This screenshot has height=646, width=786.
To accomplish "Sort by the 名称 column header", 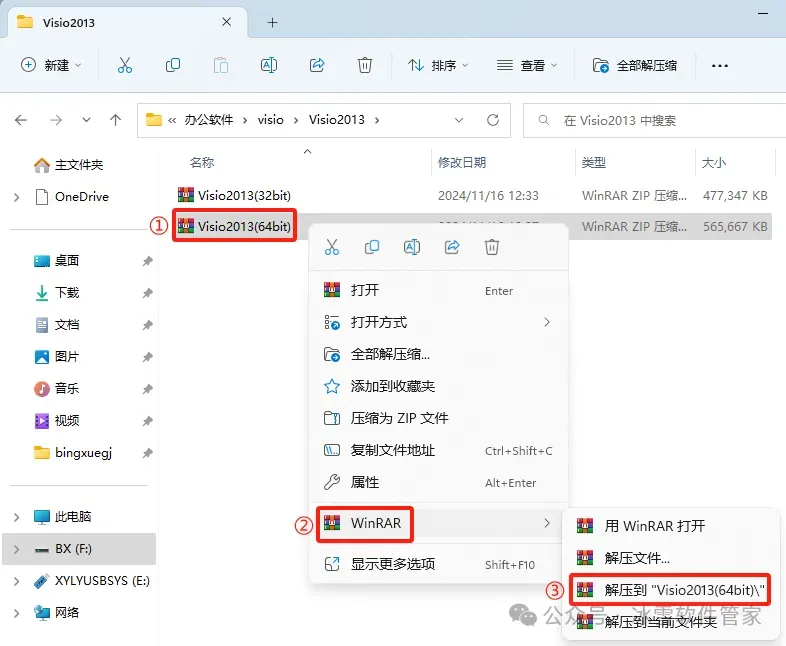I will point(202,162).
